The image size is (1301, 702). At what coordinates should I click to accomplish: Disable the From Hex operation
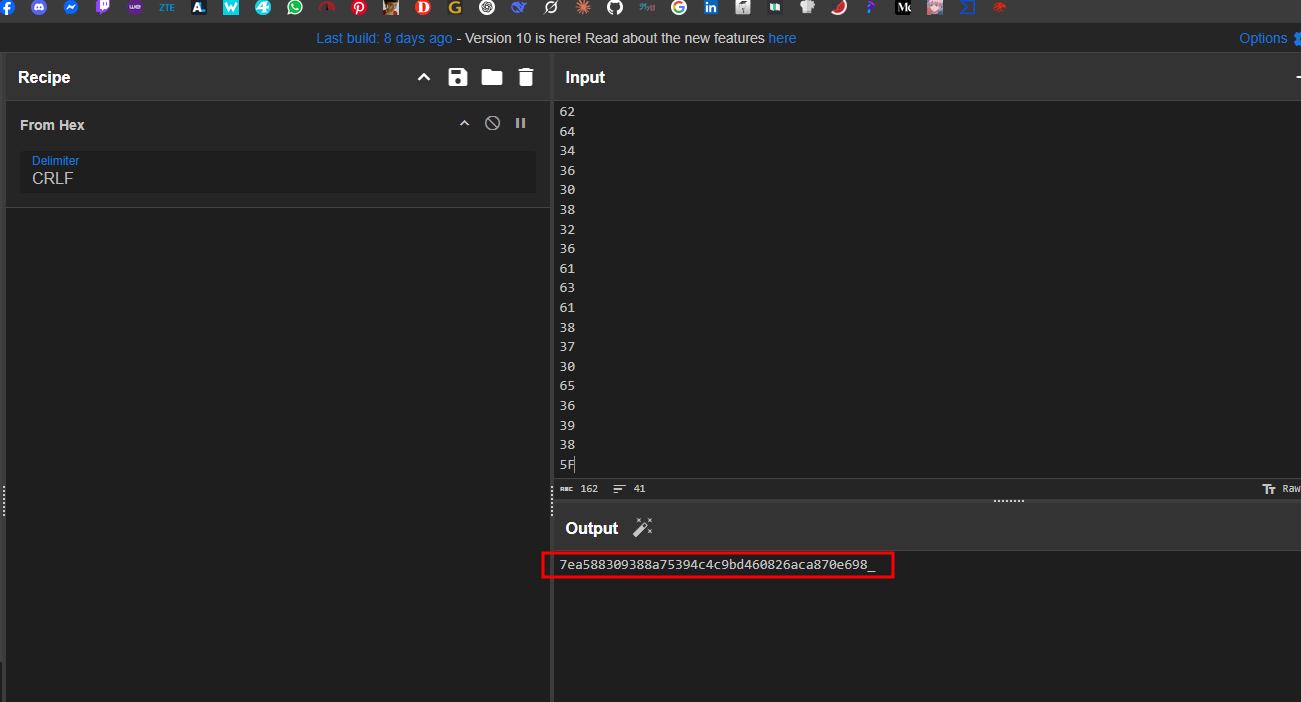pos(492,123)
